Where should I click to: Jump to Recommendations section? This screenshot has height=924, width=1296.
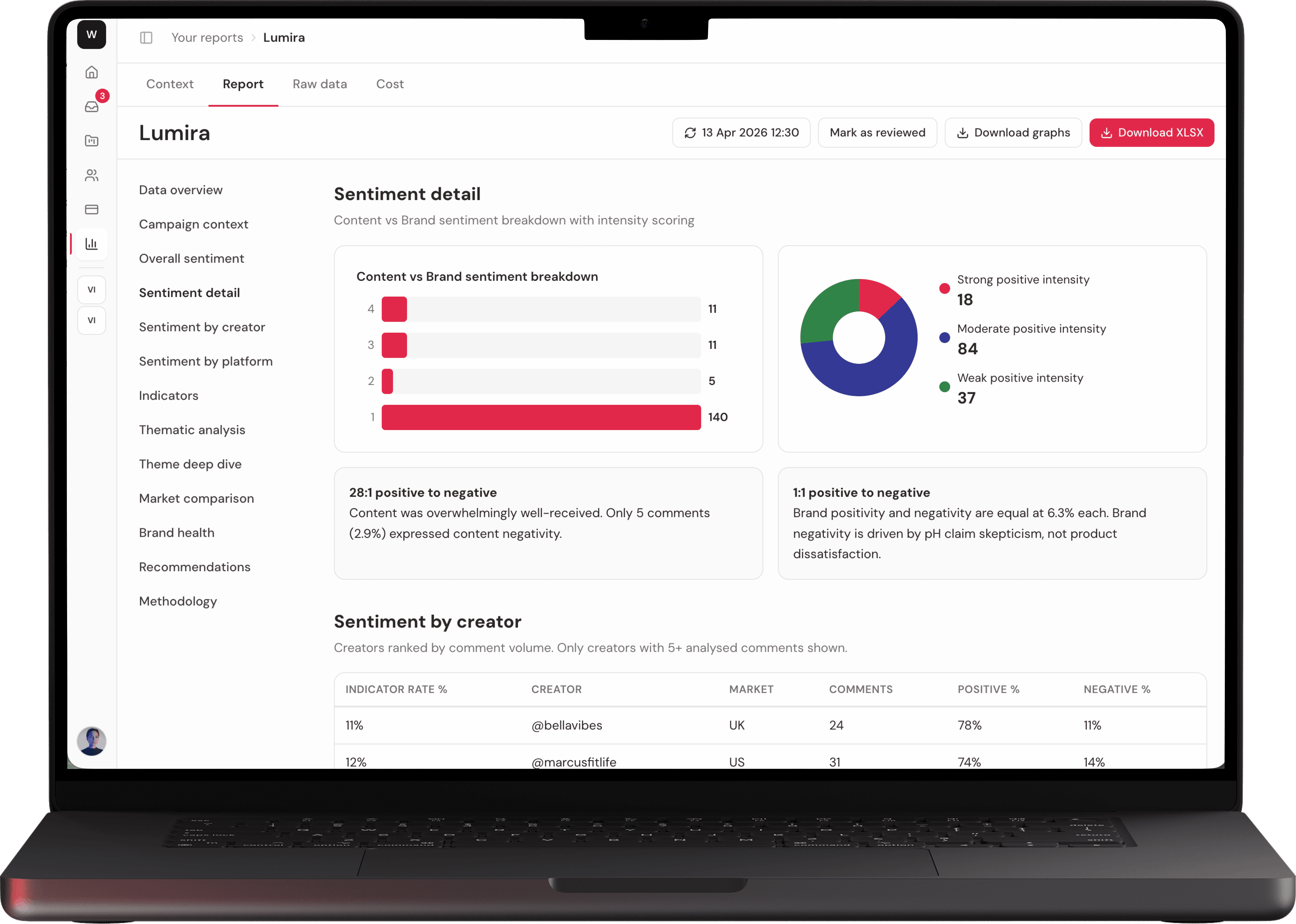tap(195, 567)
